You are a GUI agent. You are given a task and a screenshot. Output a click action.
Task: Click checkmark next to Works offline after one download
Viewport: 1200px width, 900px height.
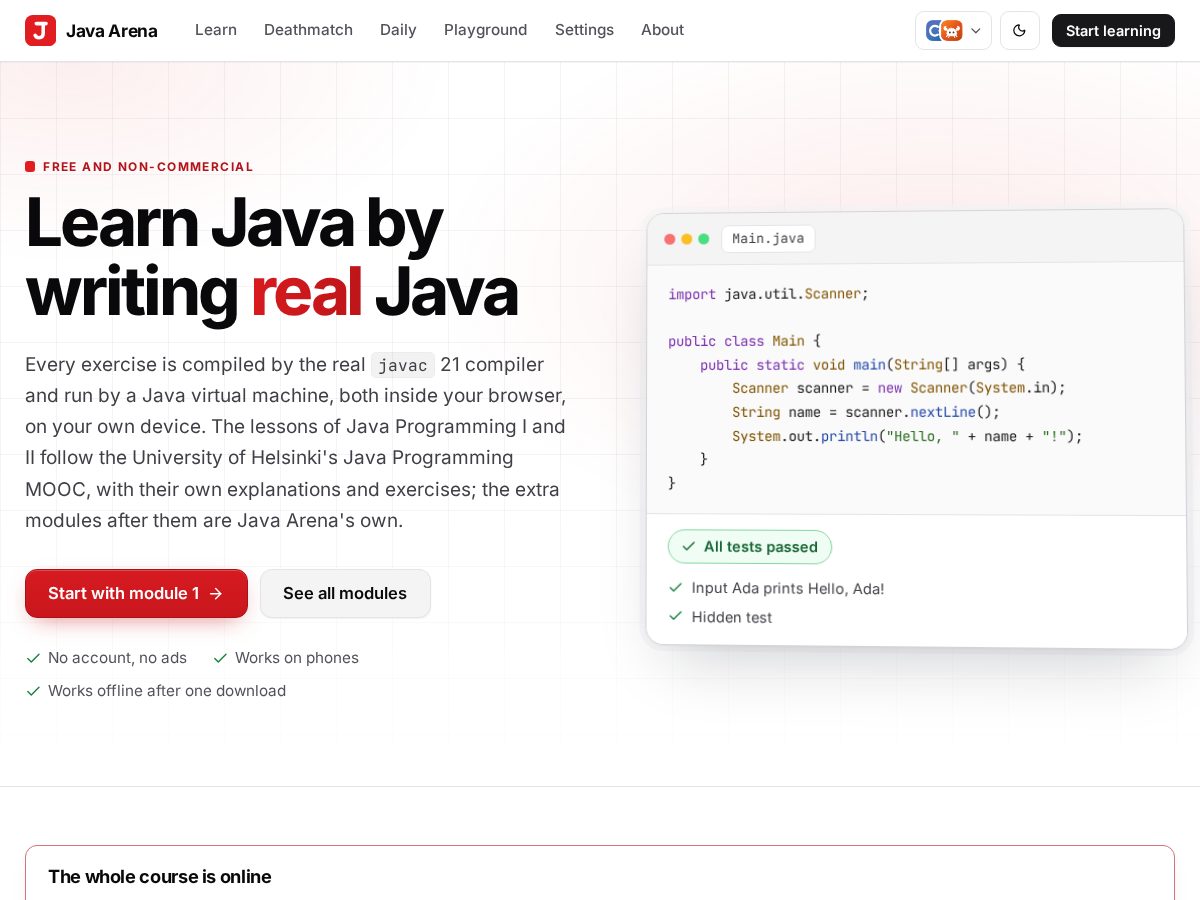click(33, 691)
